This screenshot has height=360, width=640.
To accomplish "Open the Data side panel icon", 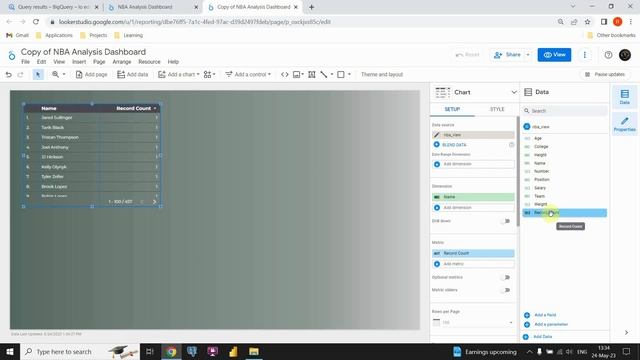I will tap(624, 97).
